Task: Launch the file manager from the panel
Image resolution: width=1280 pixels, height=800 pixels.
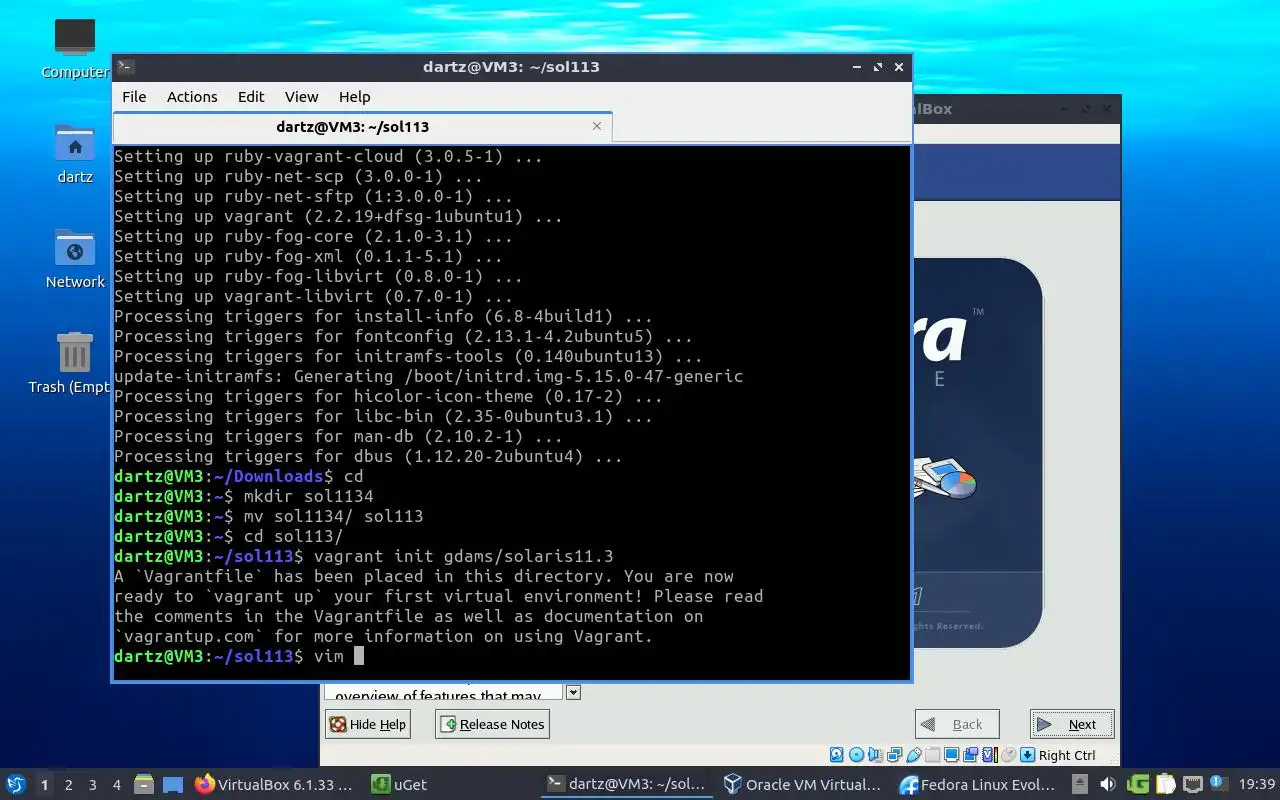Action: tap(144, 785)
